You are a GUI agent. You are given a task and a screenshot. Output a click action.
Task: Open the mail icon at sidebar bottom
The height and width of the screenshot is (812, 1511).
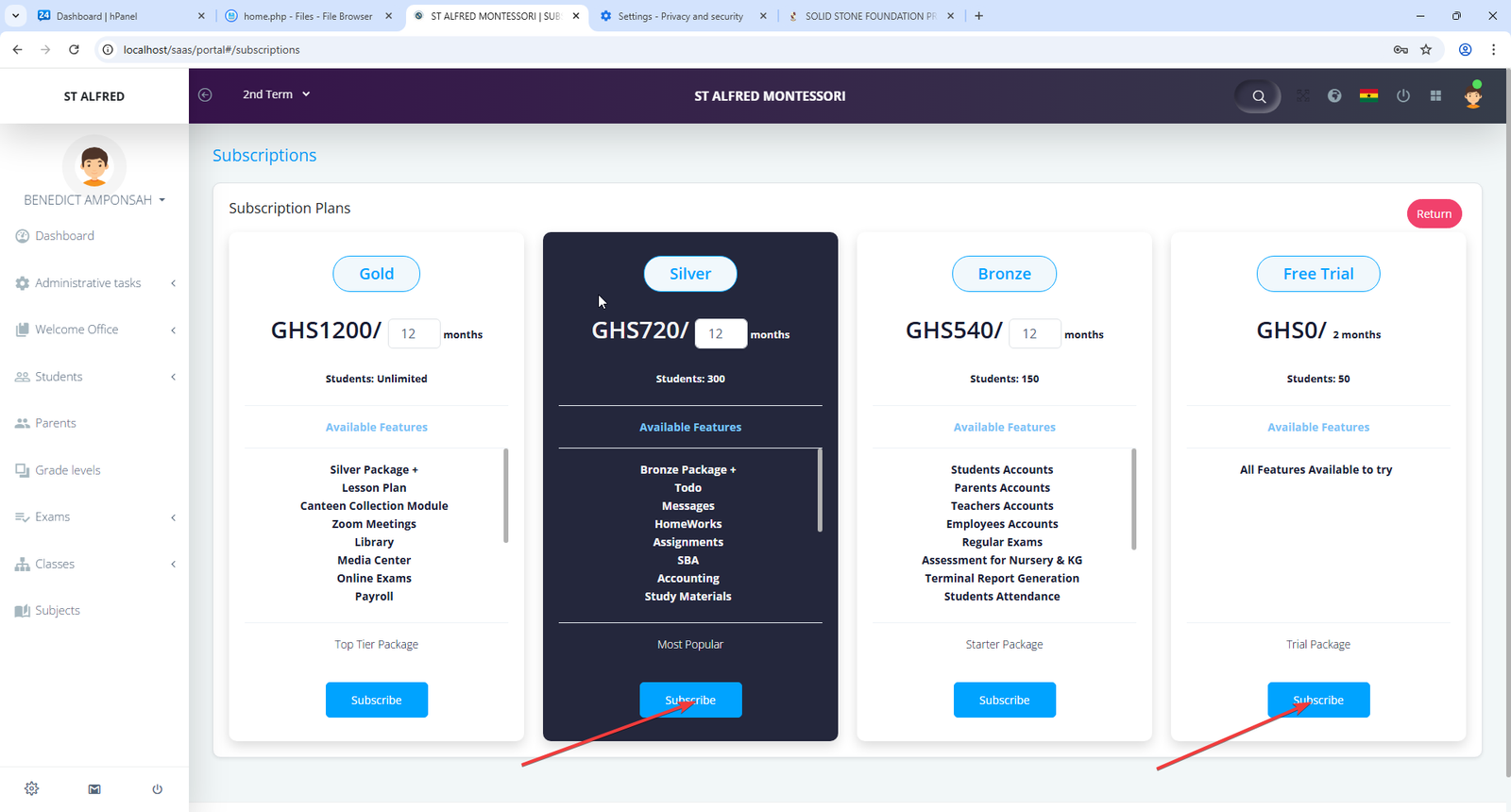(x=94, y=788)
